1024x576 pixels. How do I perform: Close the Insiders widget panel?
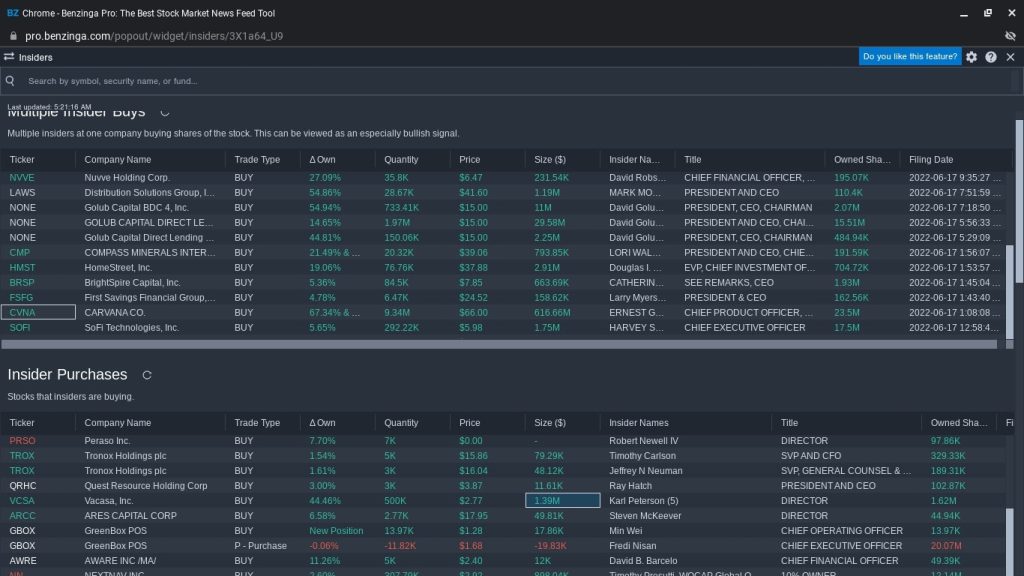click(x=1010, y=57)
